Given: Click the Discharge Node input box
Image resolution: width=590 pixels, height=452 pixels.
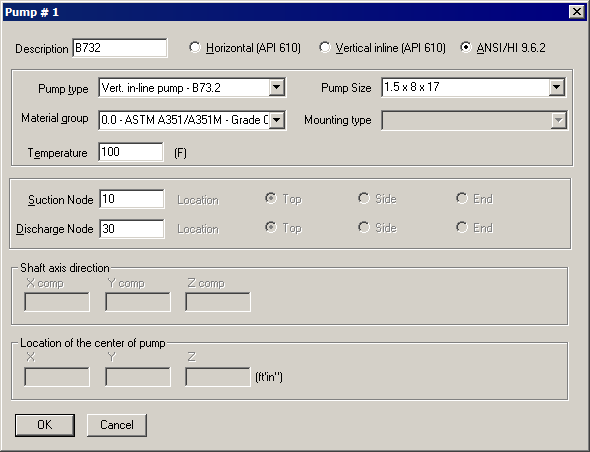Looking at the screenshot, I should 132,229.
